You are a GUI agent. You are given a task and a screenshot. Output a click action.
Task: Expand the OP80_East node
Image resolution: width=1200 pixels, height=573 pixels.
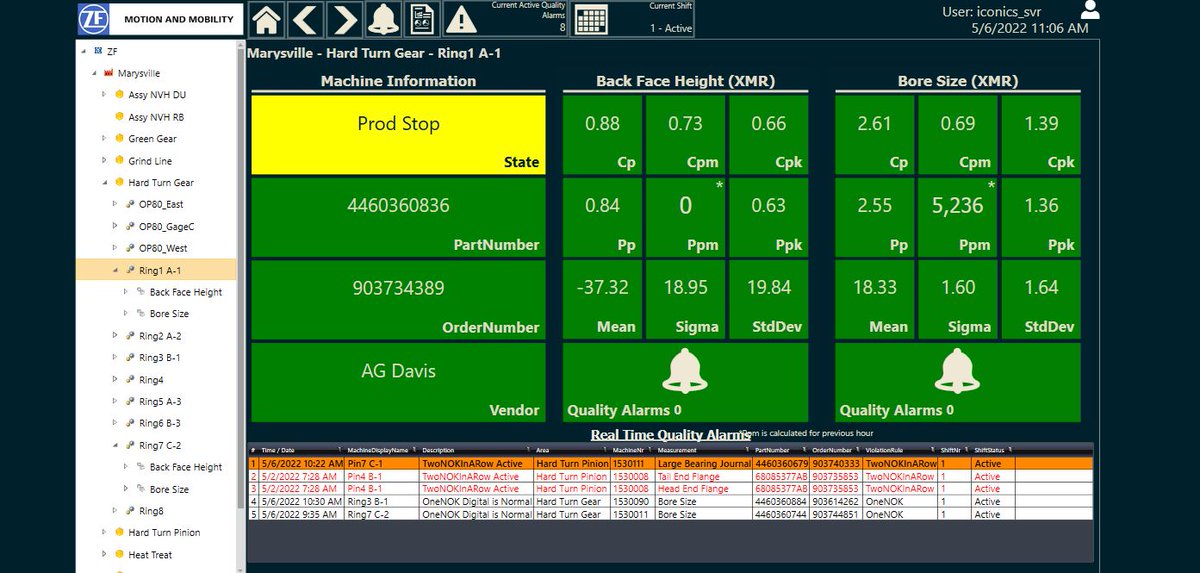point(115,204)
